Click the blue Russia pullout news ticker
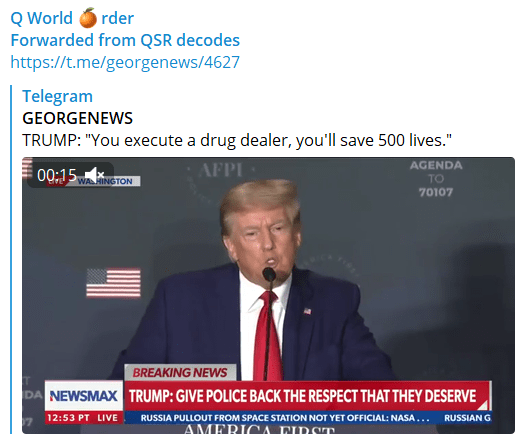 click(307, 418)
